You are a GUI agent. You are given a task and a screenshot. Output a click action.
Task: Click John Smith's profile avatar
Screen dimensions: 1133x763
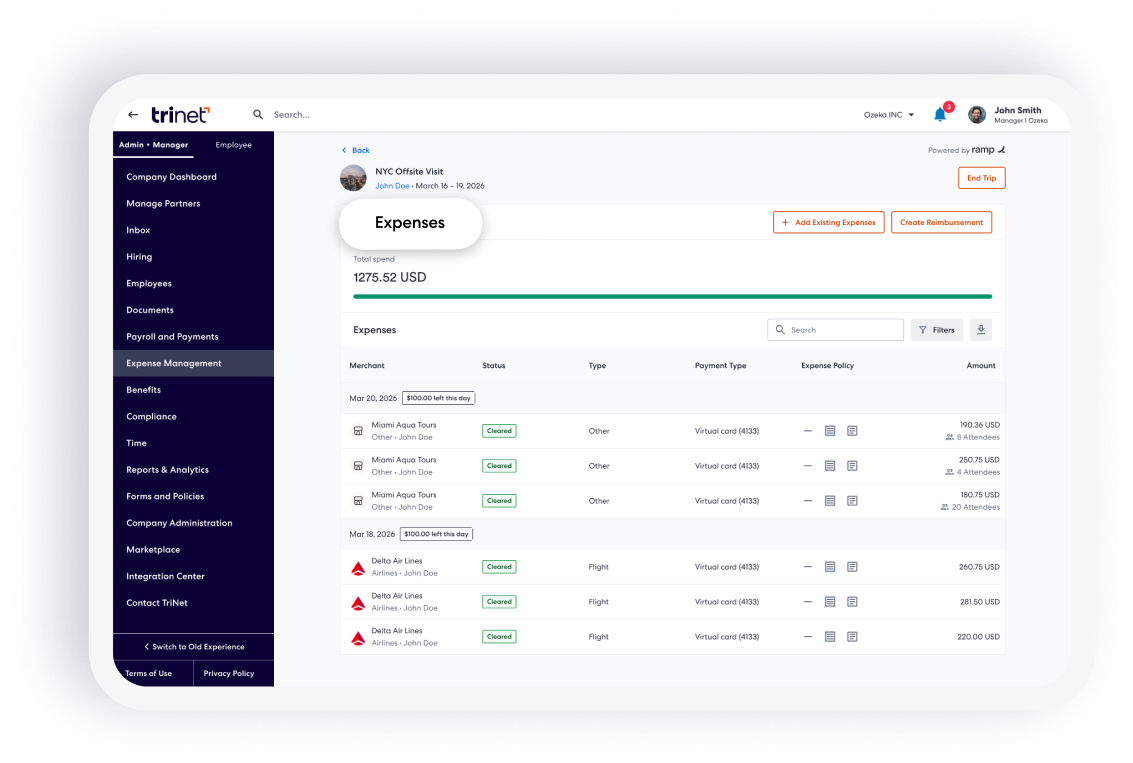[x=977, y=114]
